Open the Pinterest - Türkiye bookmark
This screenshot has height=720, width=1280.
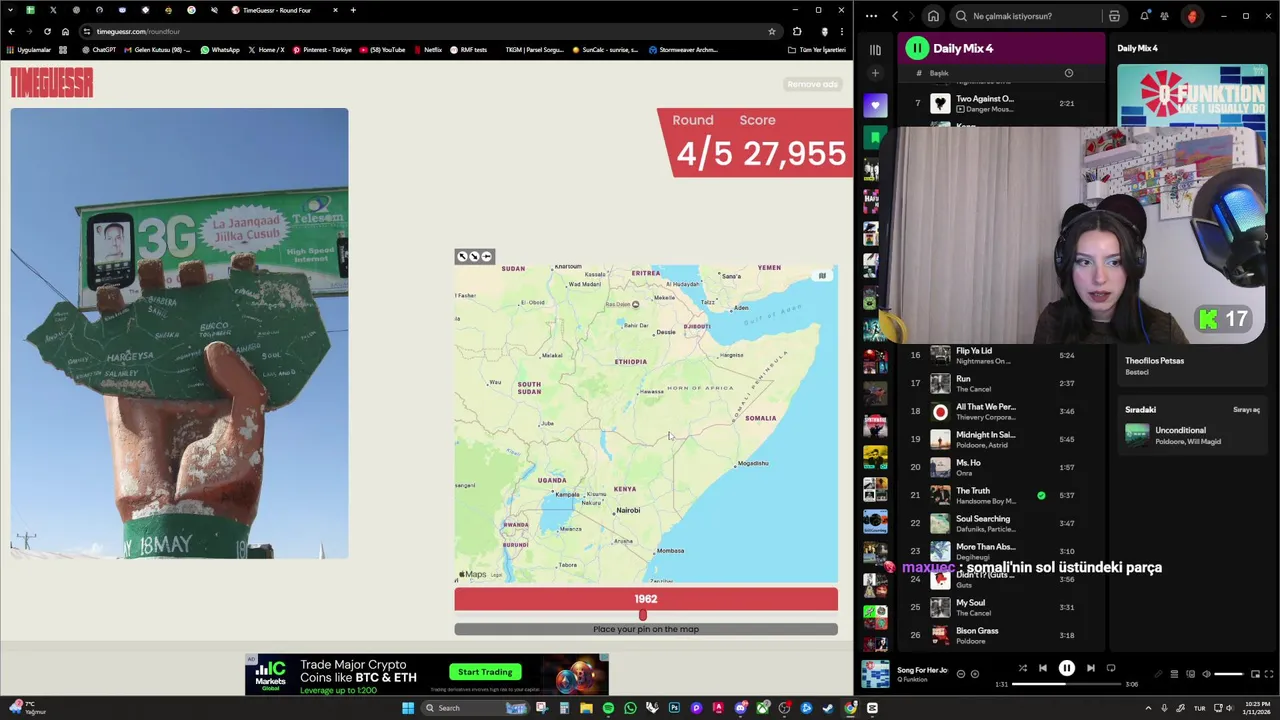(322, 50)
